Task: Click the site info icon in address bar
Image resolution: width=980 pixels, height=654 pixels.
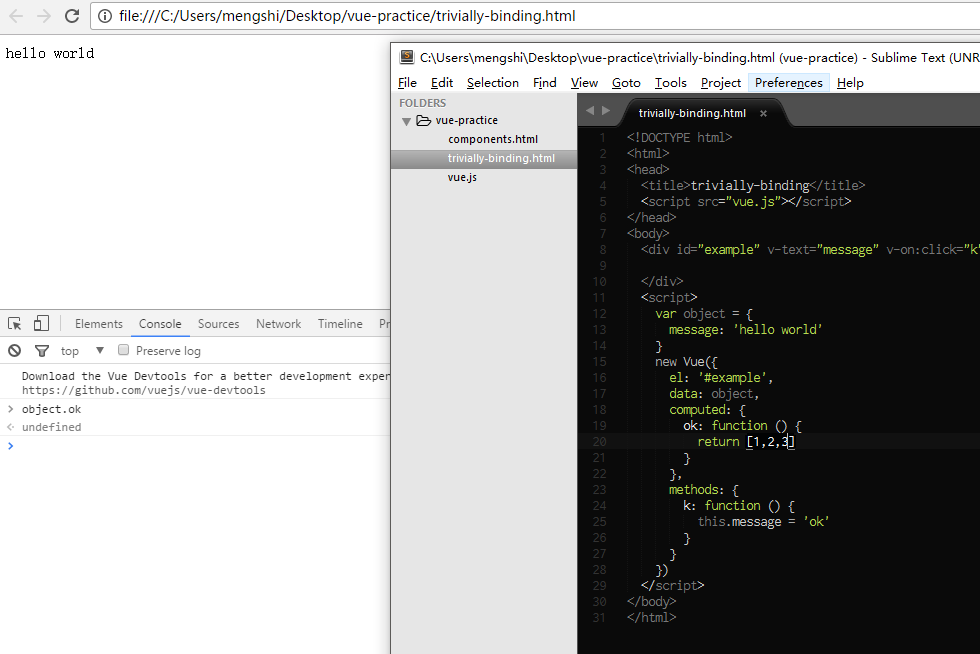Action: click(105, 16)
